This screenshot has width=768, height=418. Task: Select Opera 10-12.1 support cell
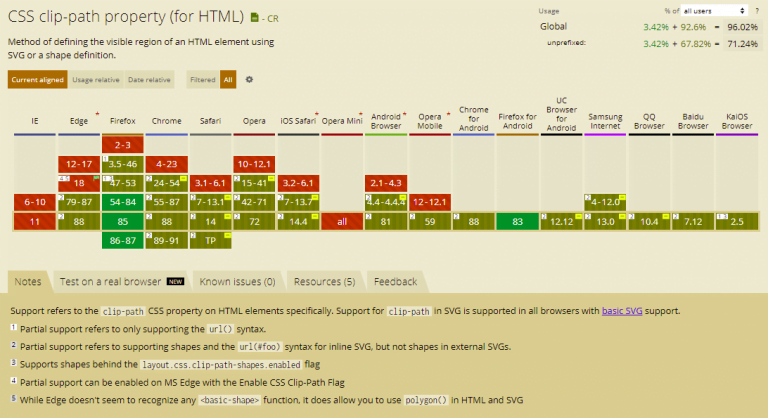point(254,164)
